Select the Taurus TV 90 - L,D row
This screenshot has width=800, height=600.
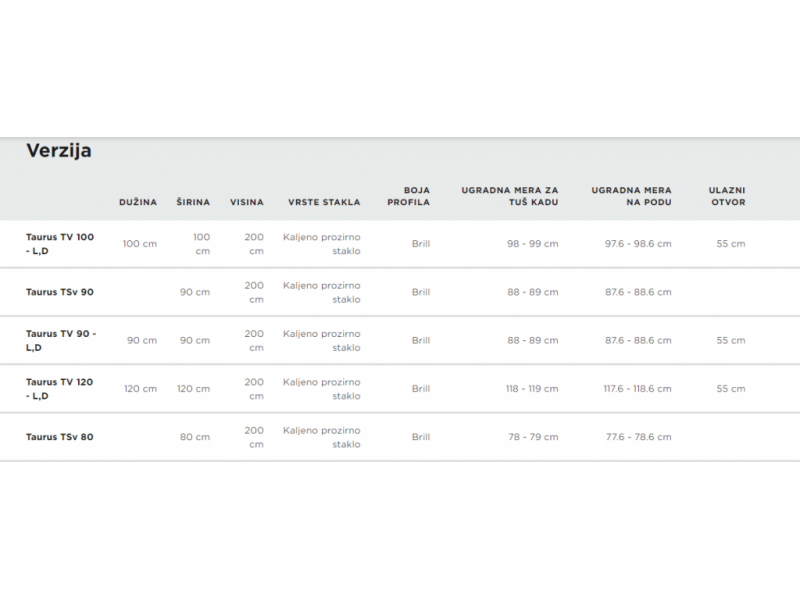pos(61,340)
